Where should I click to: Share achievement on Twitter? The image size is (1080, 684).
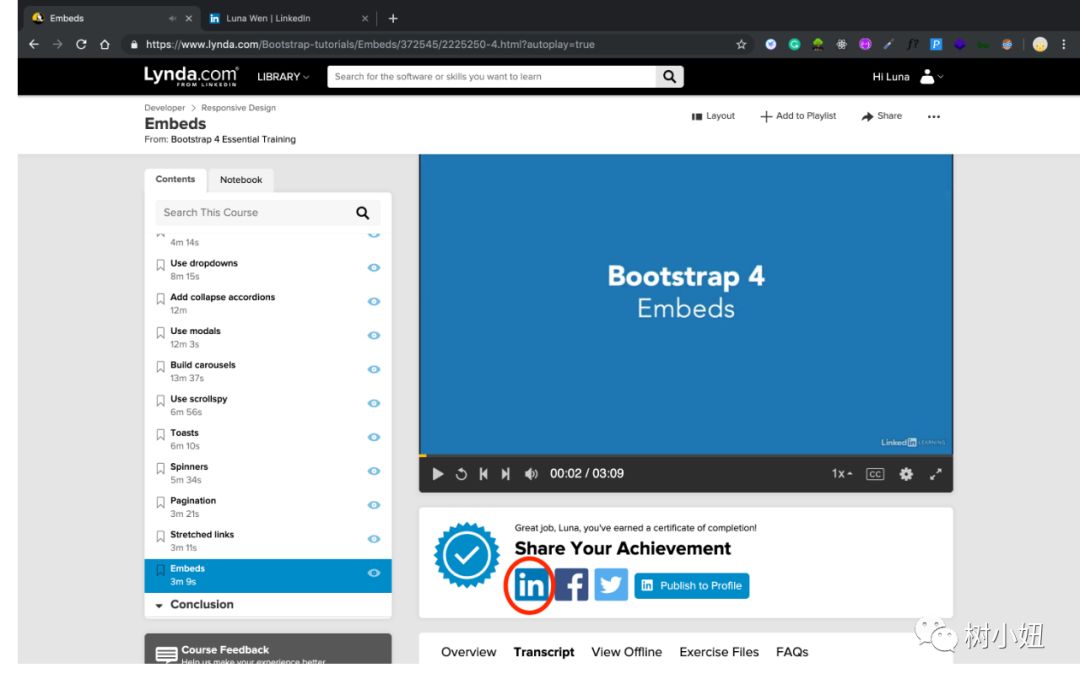tap(611, 585)
